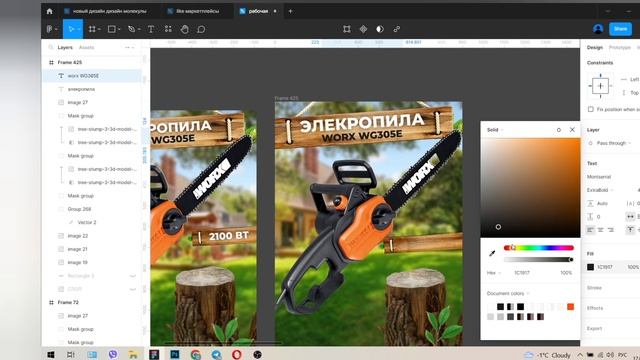Select the Text tool
The image size is (640, 360).
[x=151, y=29]
